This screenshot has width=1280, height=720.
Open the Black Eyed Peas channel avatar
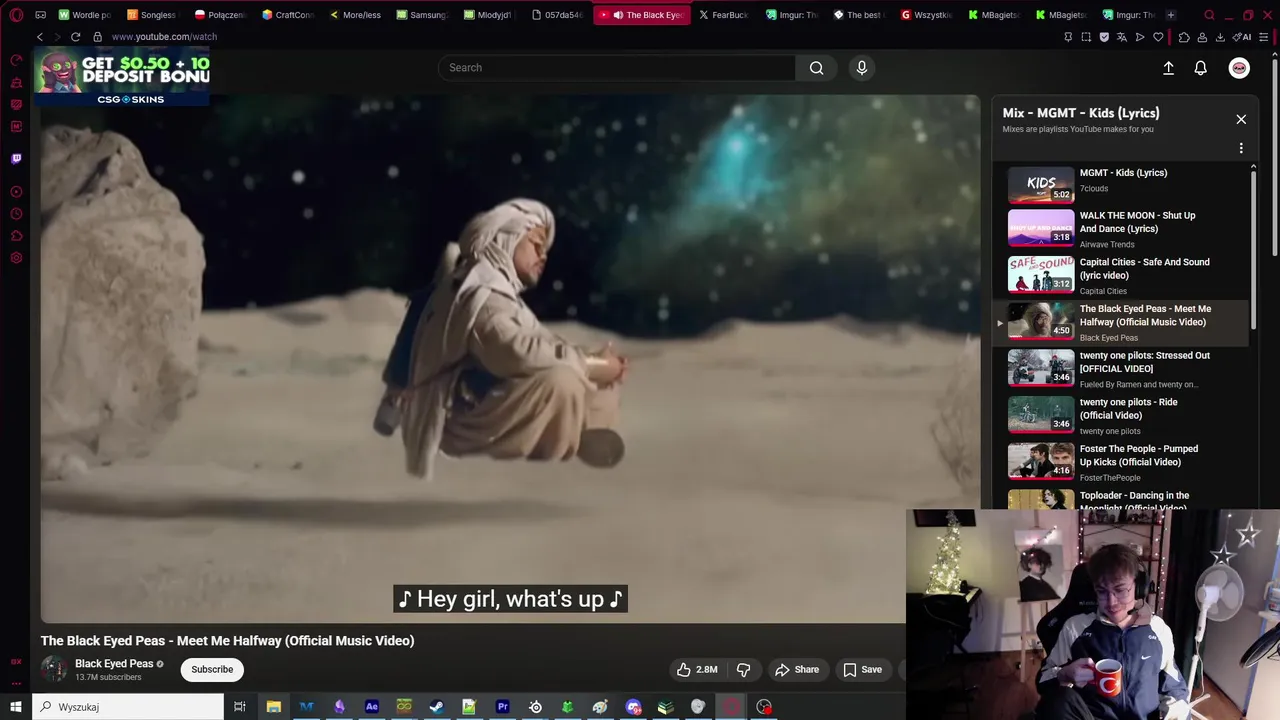(54, 669)
